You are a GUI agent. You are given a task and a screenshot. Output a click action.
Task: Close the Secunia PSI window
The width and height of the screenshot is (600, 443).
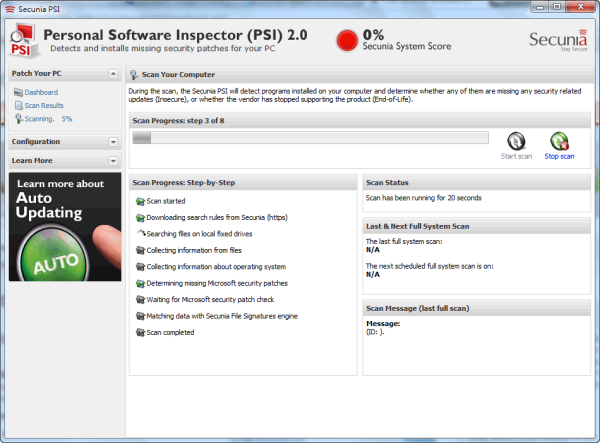point(580,7)
